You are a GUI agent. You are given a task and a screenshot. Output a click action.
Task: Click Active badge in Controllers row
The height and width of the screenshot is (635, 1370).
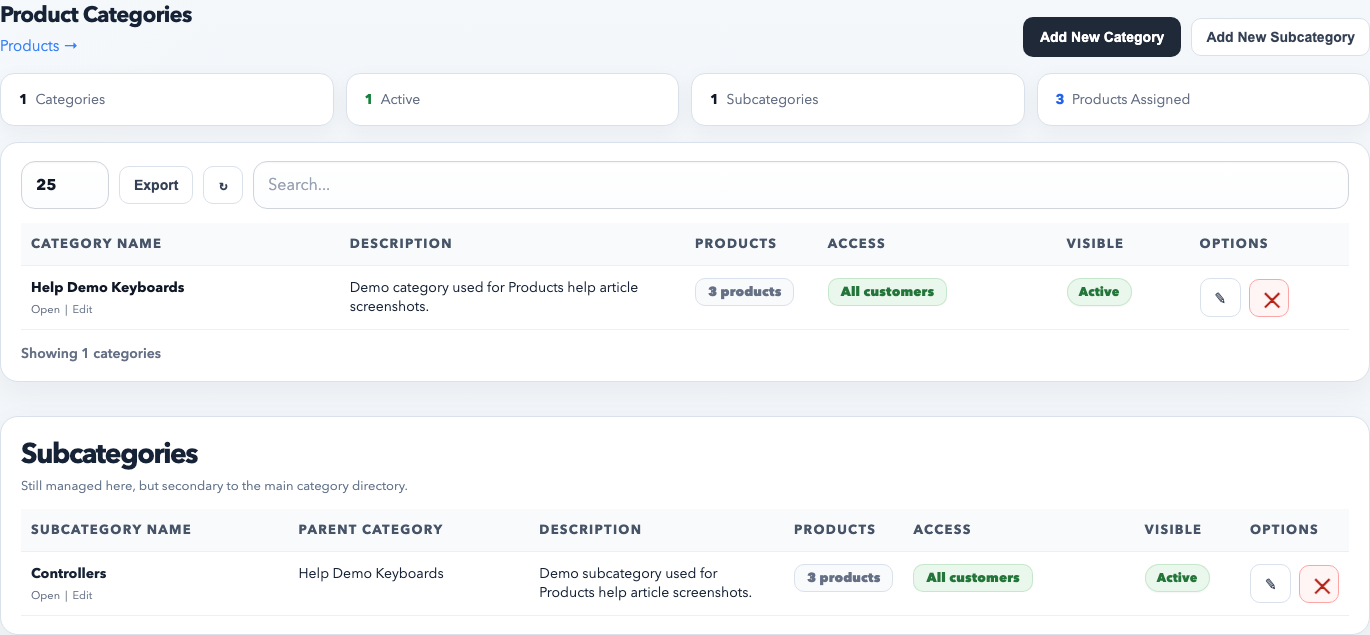coord(1177,578)
